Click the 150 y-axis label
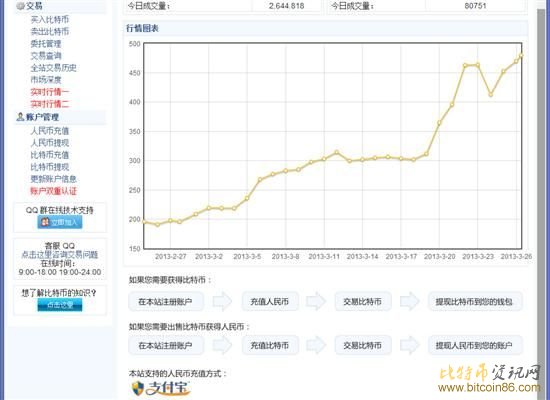 point(135,248)
